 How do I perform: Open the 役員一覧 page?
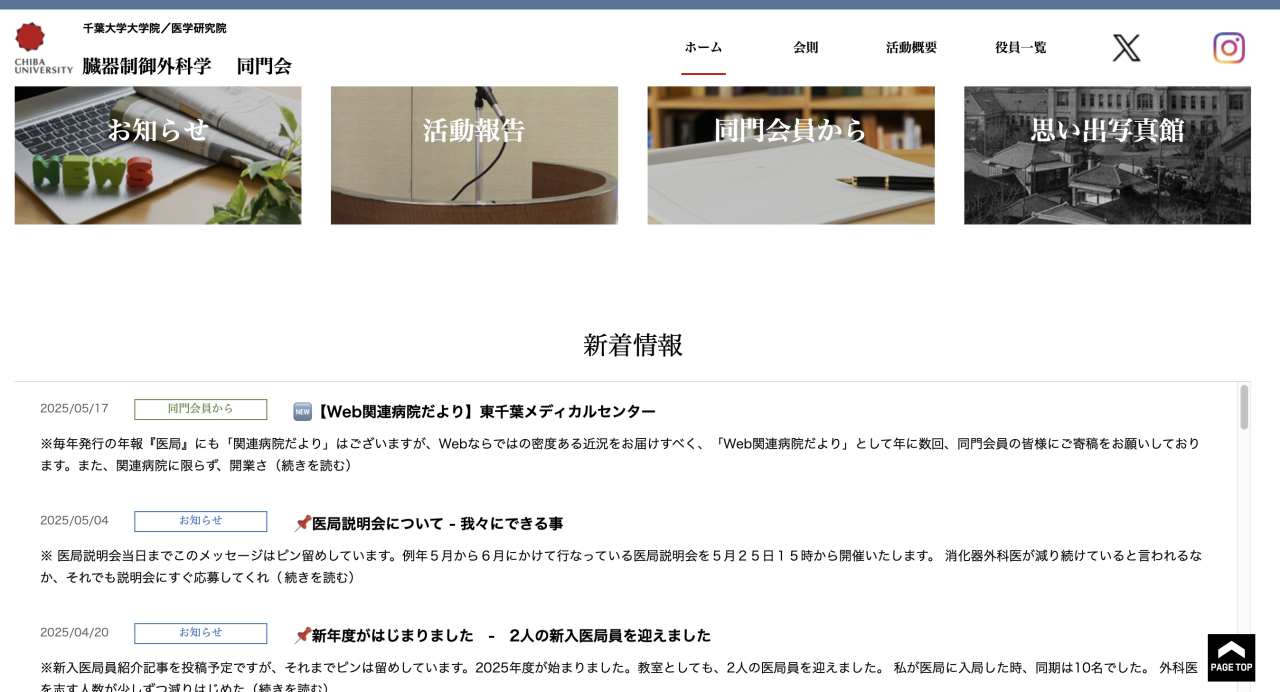[1020, 47]
